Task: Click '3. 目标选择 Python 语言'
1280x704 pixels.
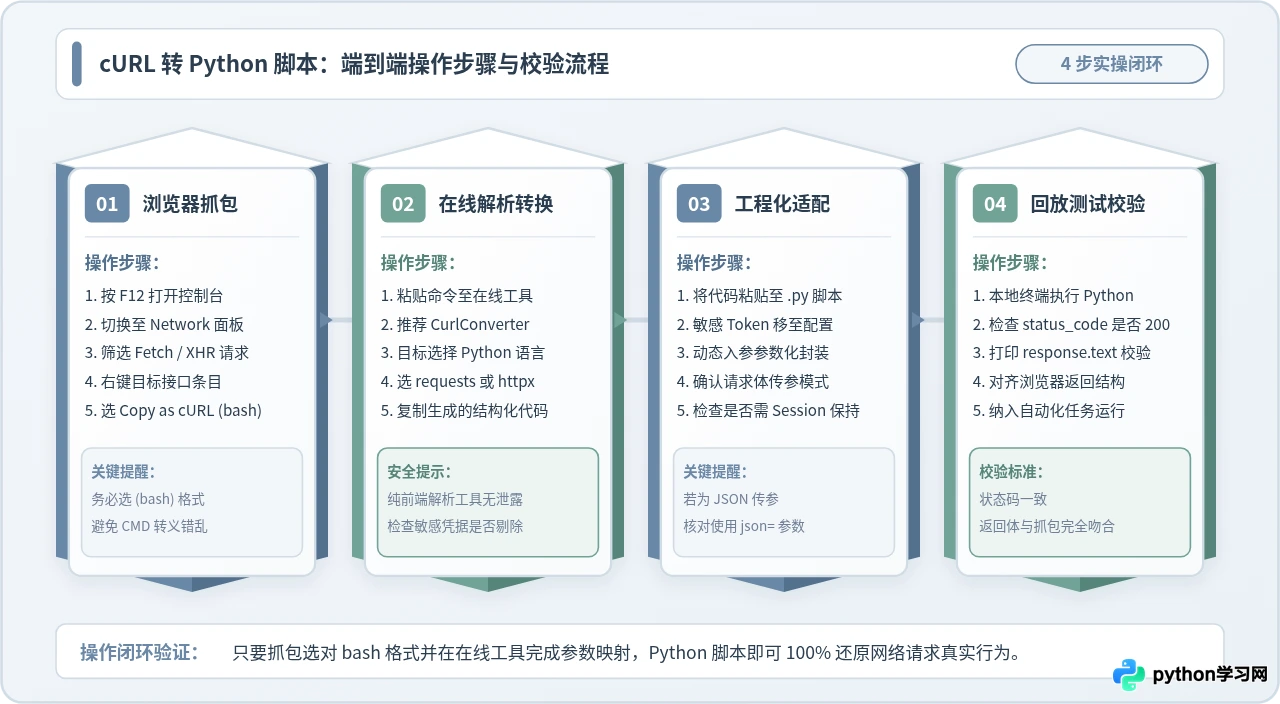Action: tap(463, 353)
